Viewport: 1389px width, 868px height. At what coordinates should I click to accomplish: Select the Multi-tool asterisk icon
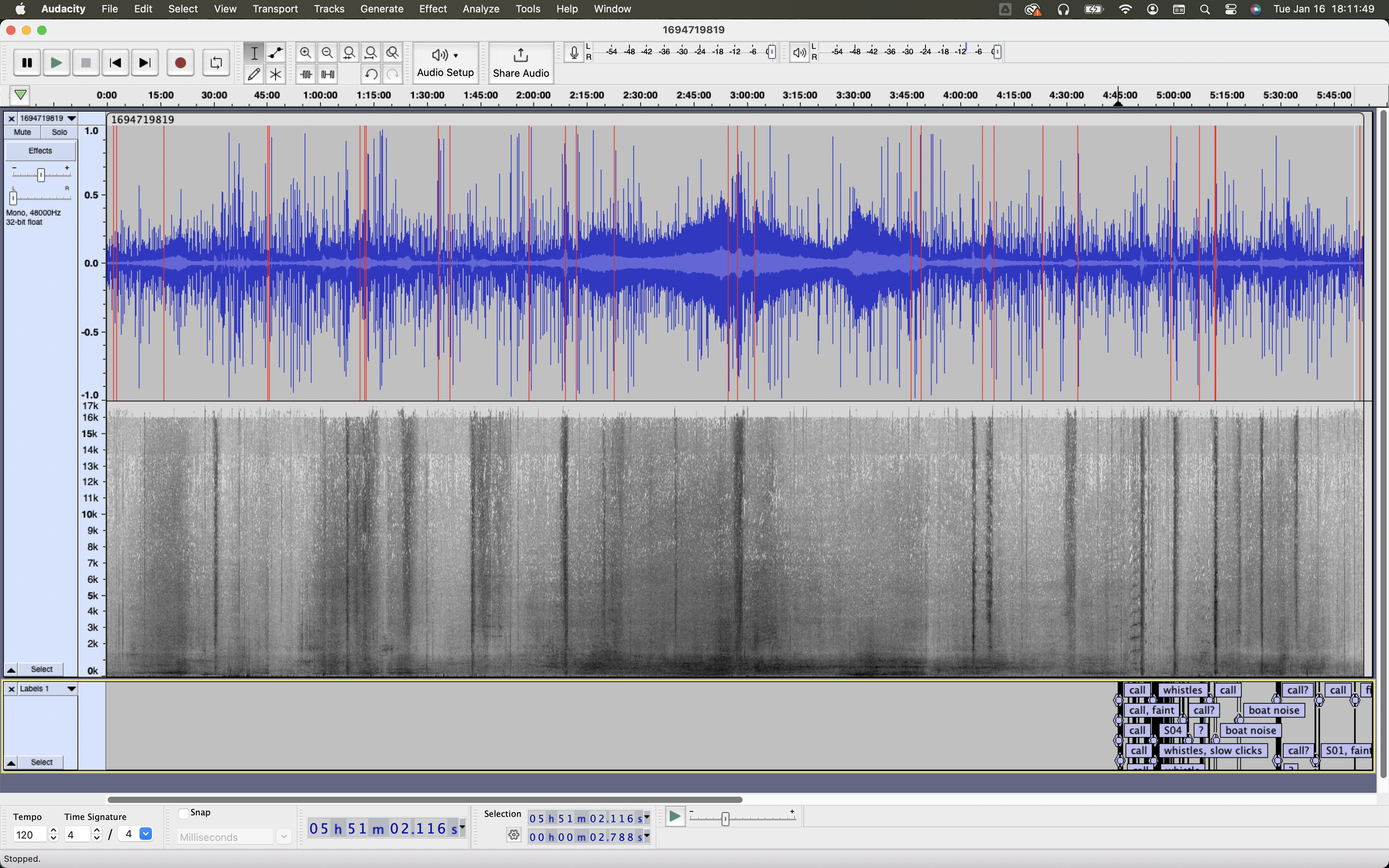pos(276,74)
